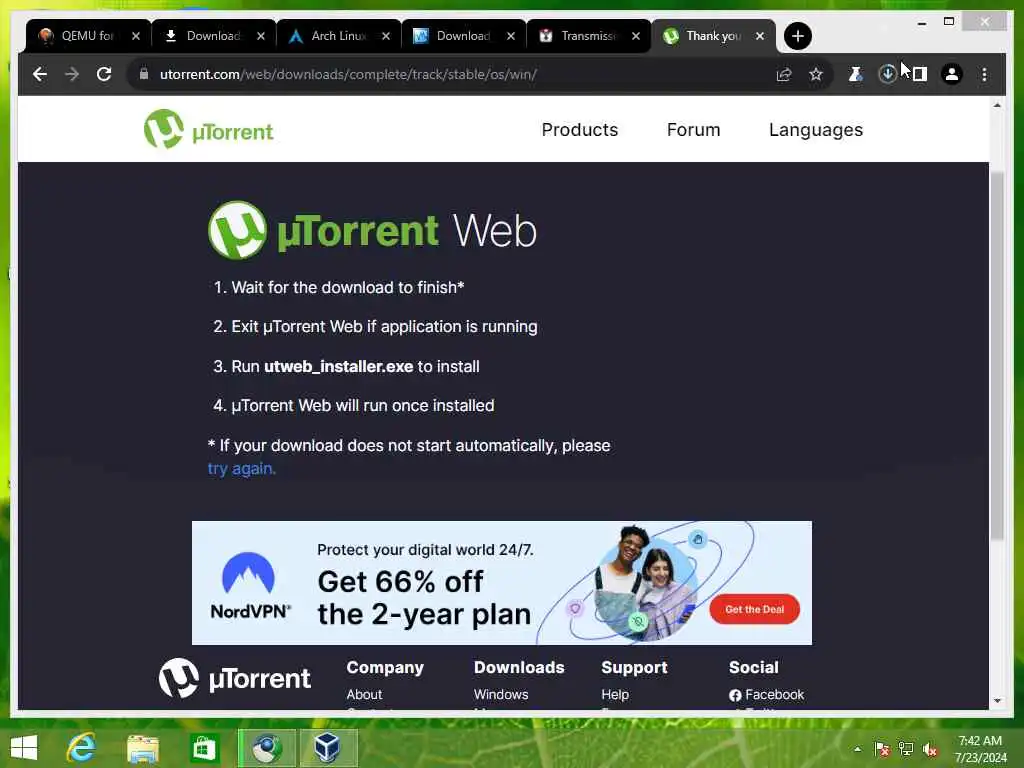Image resolution: width=1024 pixels, height=768 pixels.
Task: Bookmark this page with the star icon
Action: [x=816, y=74]
